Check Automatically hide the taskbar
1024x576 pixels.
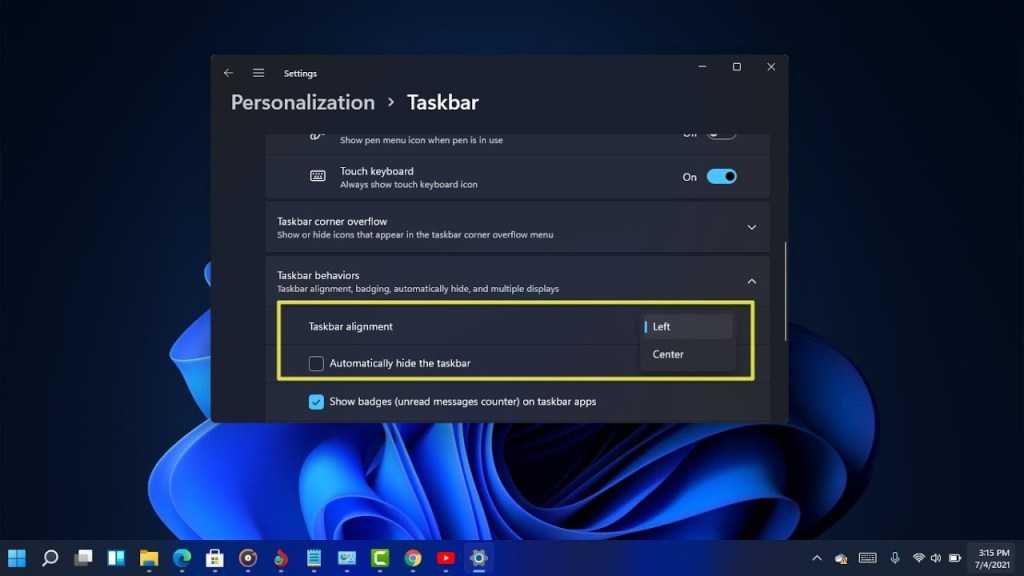316,363
